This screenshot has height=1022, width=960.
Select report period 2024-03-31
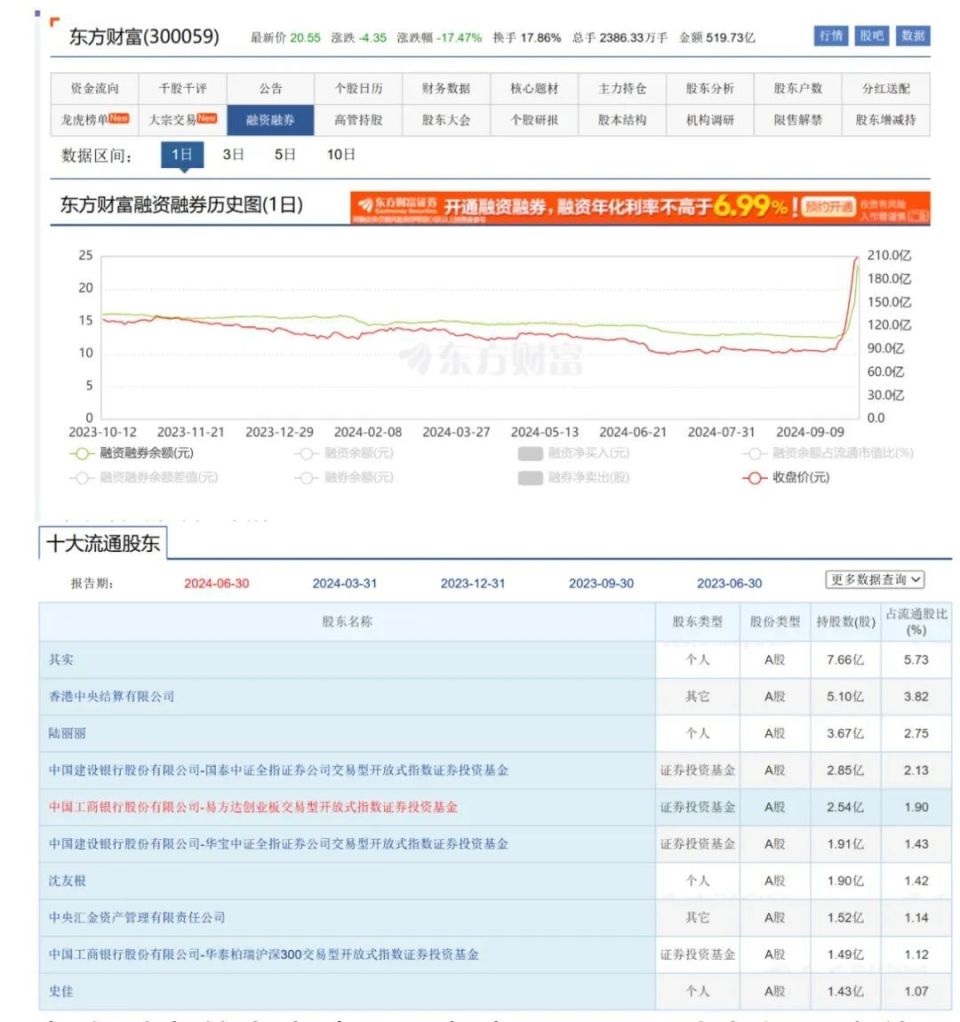[x=345, y=583]
